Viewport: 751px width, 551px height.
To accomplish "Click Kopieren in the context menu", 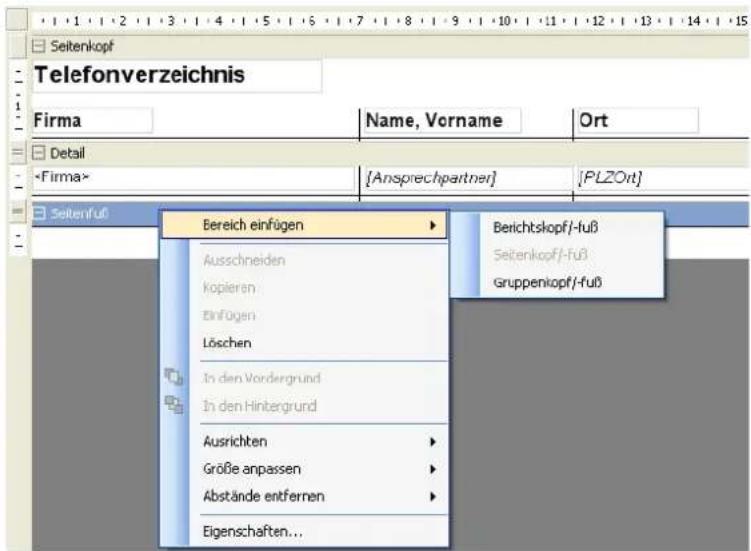I will pos(229,287).
